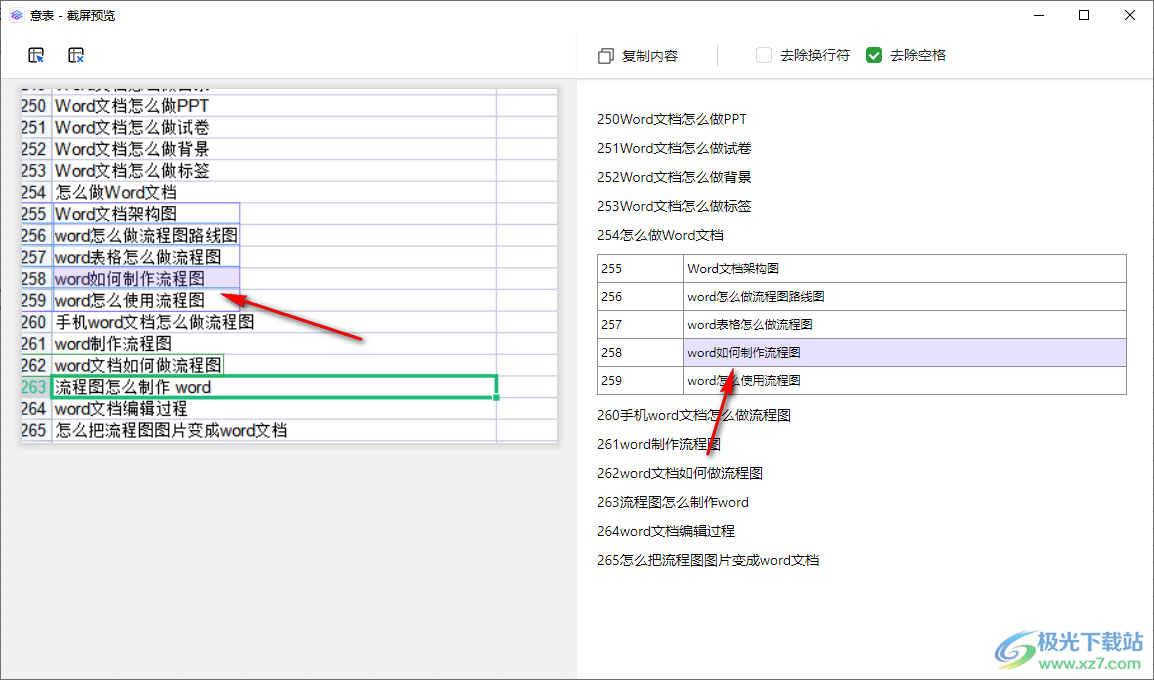The height and width of the screenshot is (680, 1154).
Task: Click result table cell 256
Action: (x=640, y=297)
